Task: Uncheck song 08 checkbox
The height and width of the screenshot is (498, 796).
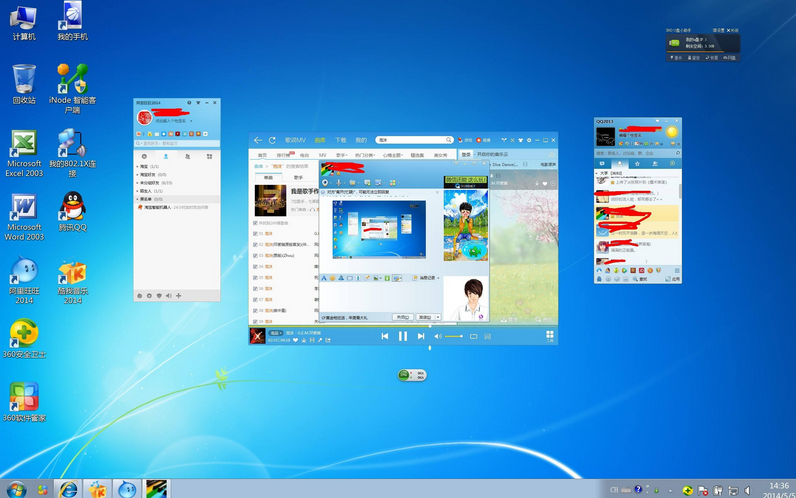Action: (255, 310)
